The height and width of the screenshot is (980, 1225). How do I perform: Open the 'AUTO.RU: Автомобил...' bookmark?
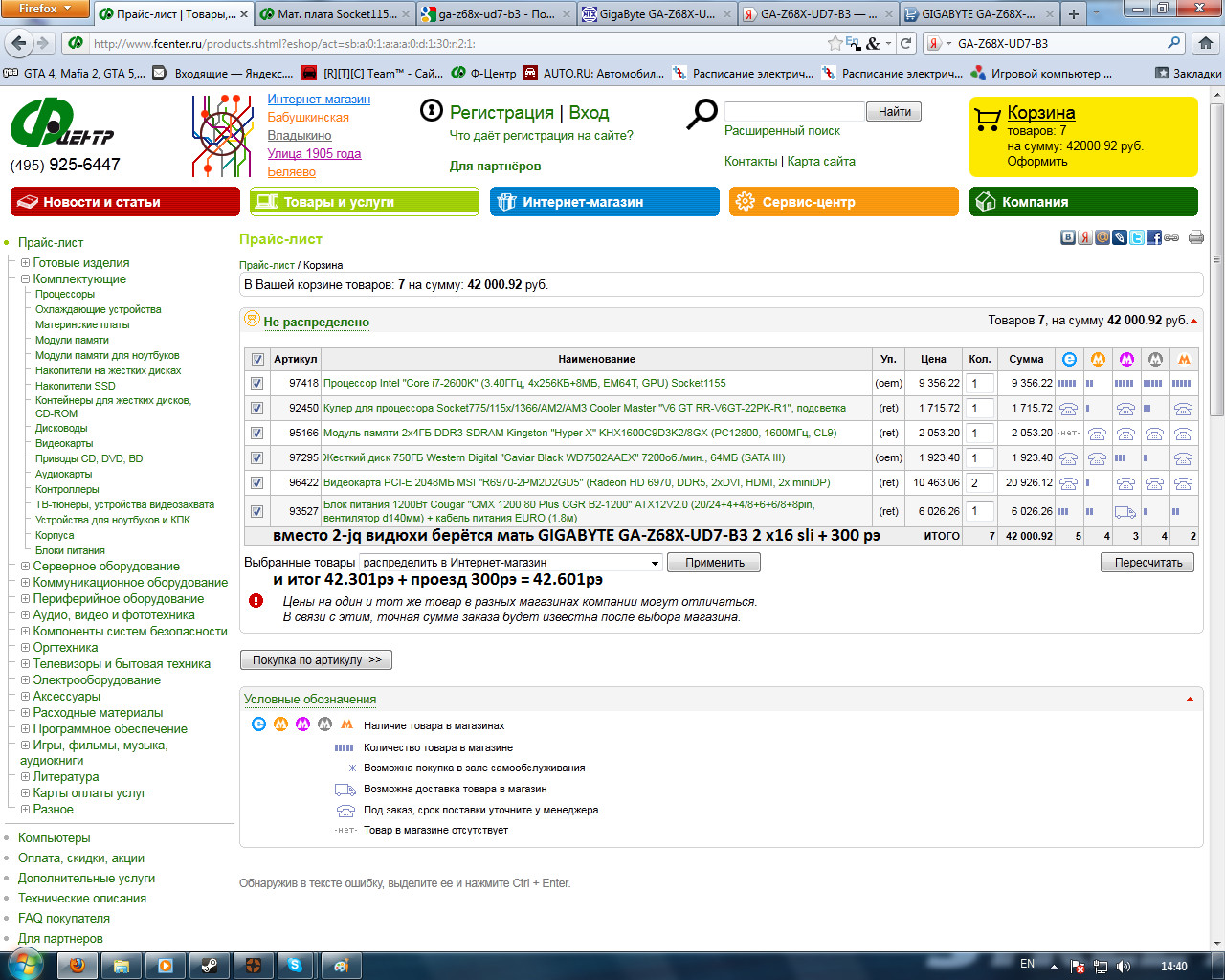593,73
